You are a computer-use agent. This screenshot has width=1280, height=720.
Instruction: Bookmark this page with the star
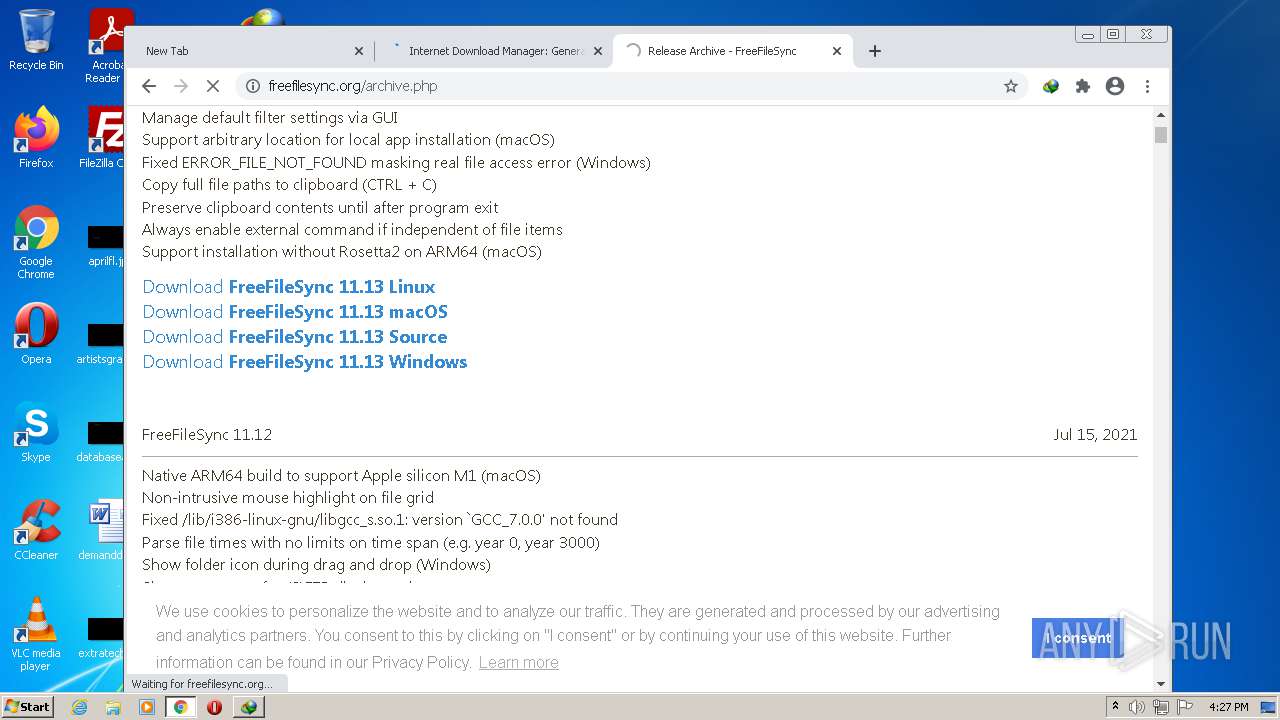click(1011, 86)
